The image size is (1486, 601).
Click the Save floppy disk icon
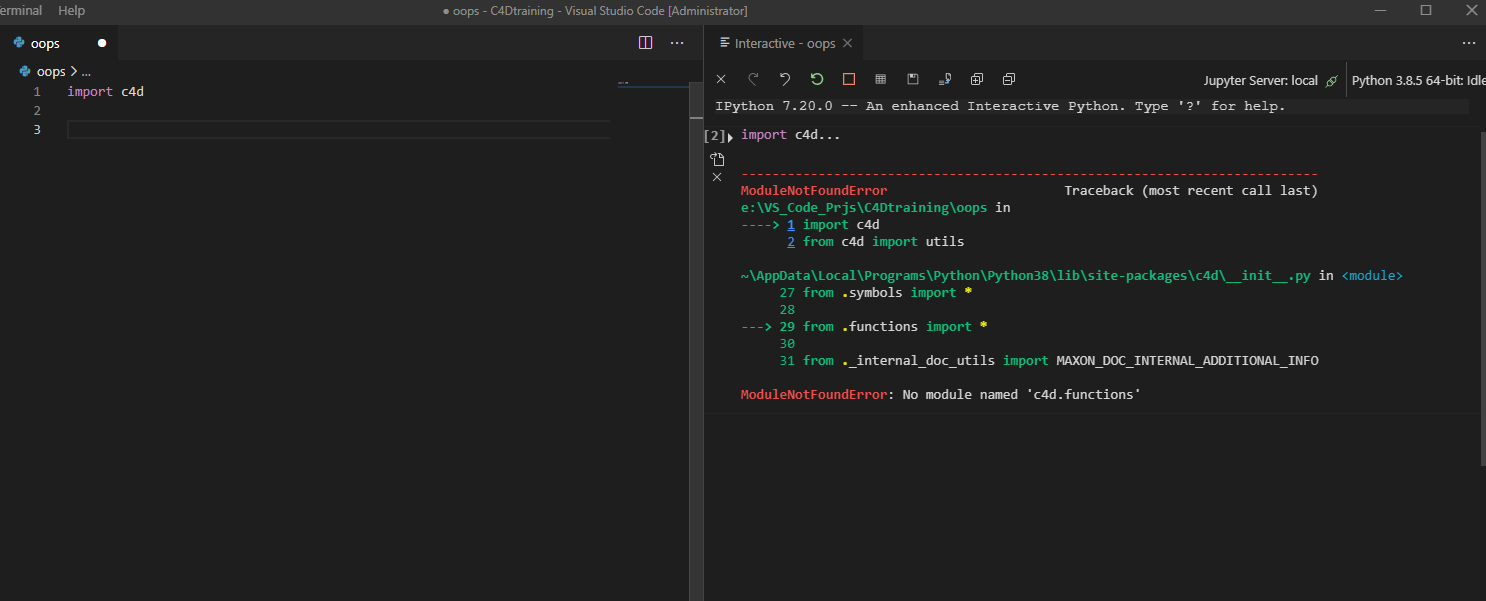[x=913, y=79]
